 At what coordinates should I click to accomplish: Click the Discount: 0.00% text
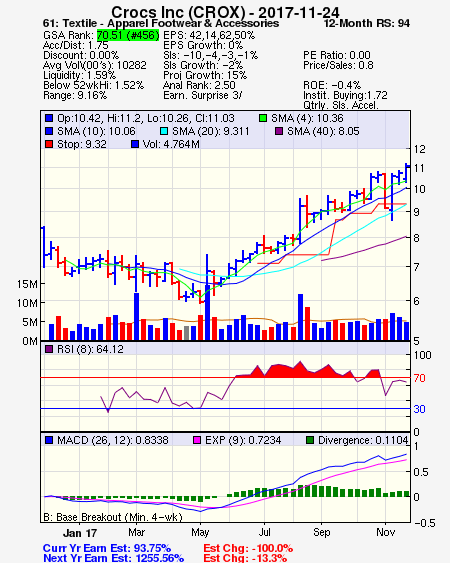(81, 55)
